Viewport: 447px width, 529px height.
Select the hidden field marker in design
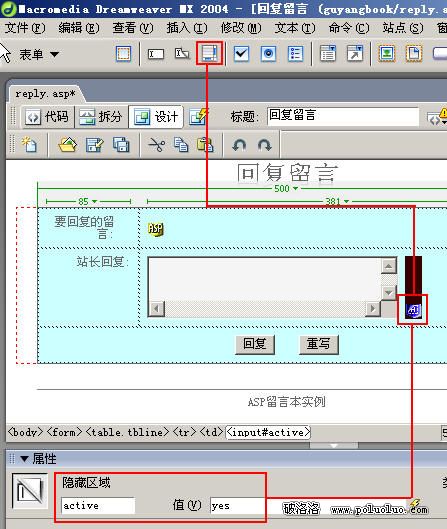413,310
